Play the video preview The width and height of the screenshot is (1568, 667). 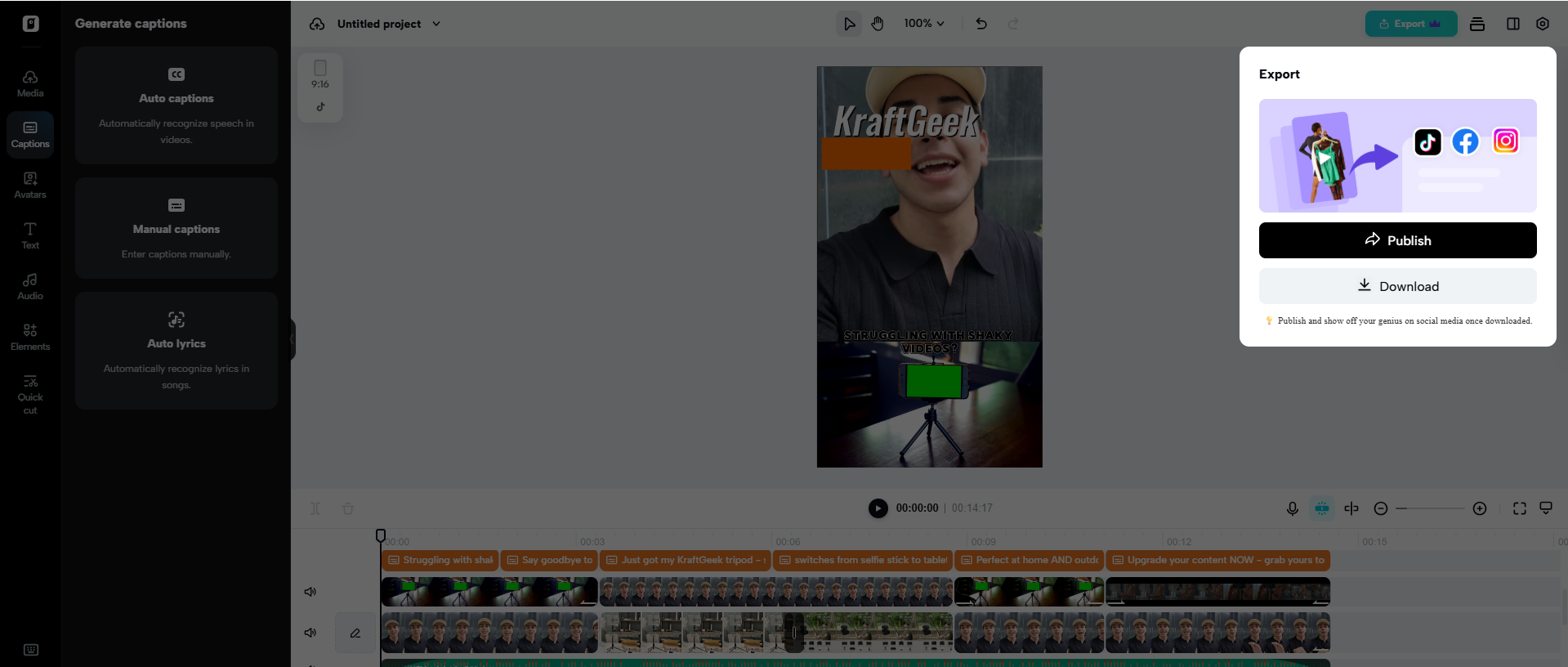[878, 508]
